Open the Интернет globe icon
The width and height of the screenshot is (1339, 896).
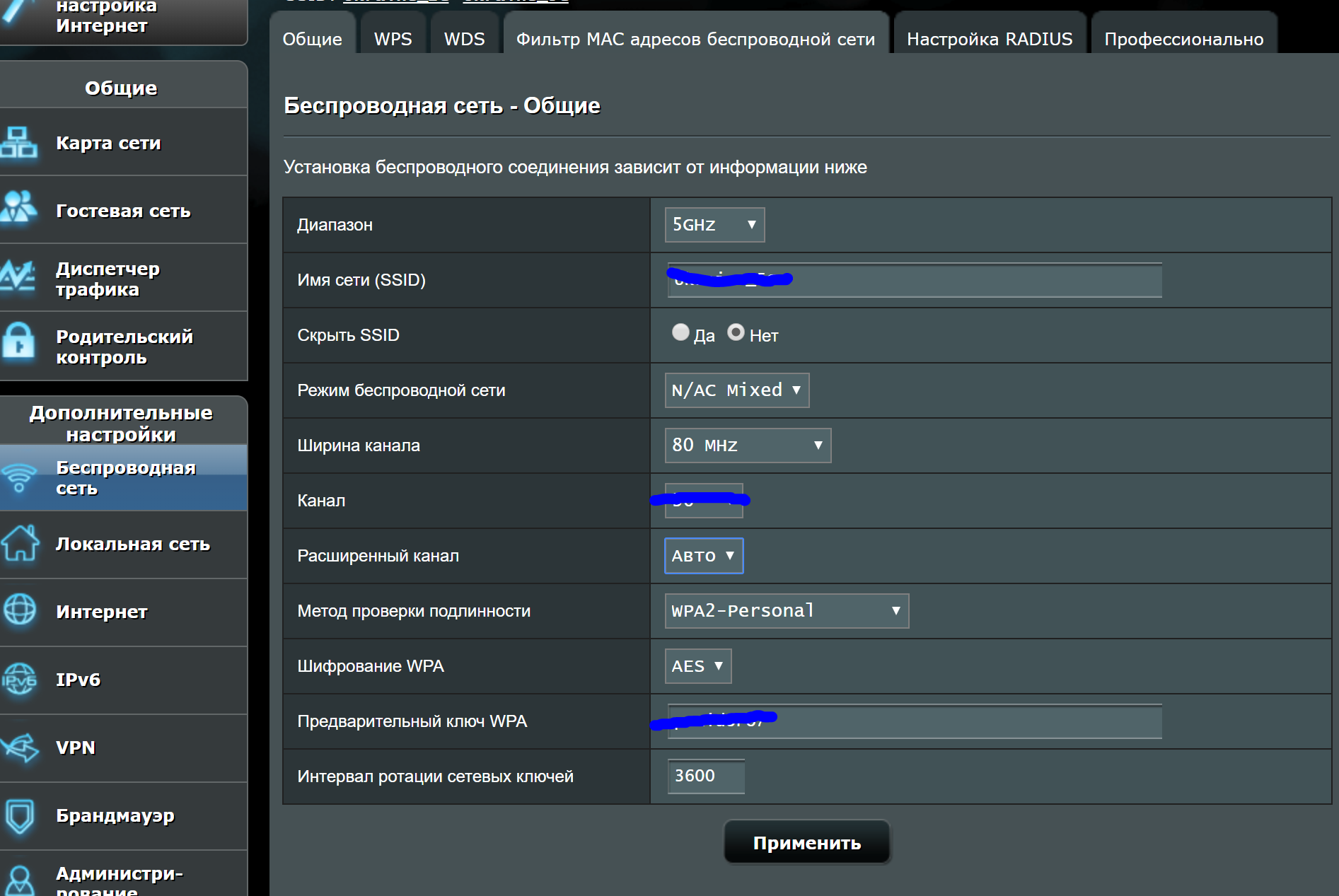tap(20, 610)
